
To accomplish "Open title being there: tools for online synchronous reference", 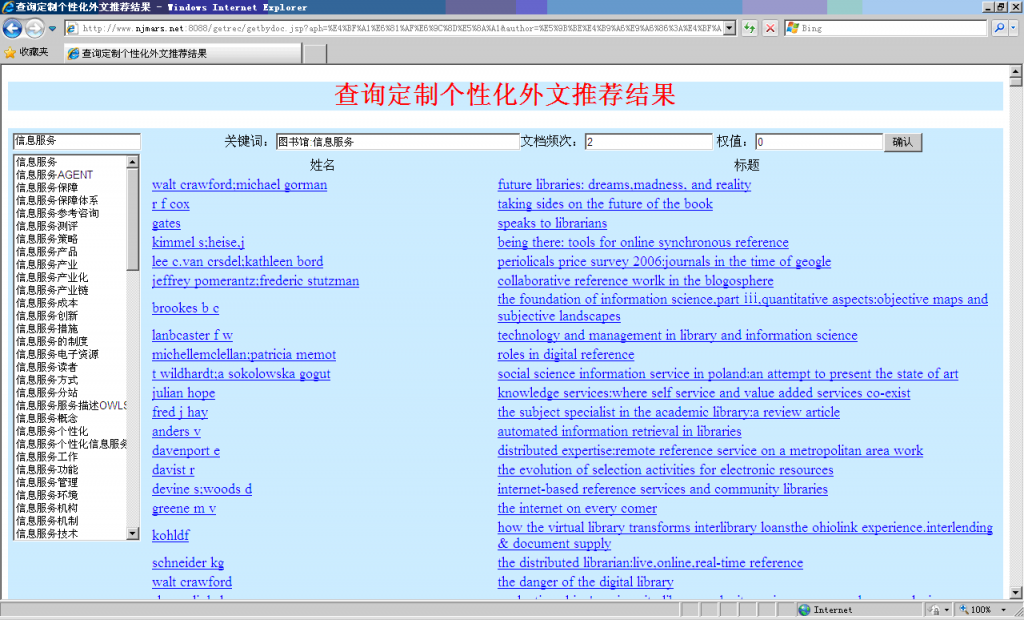I will coord(643,242).
